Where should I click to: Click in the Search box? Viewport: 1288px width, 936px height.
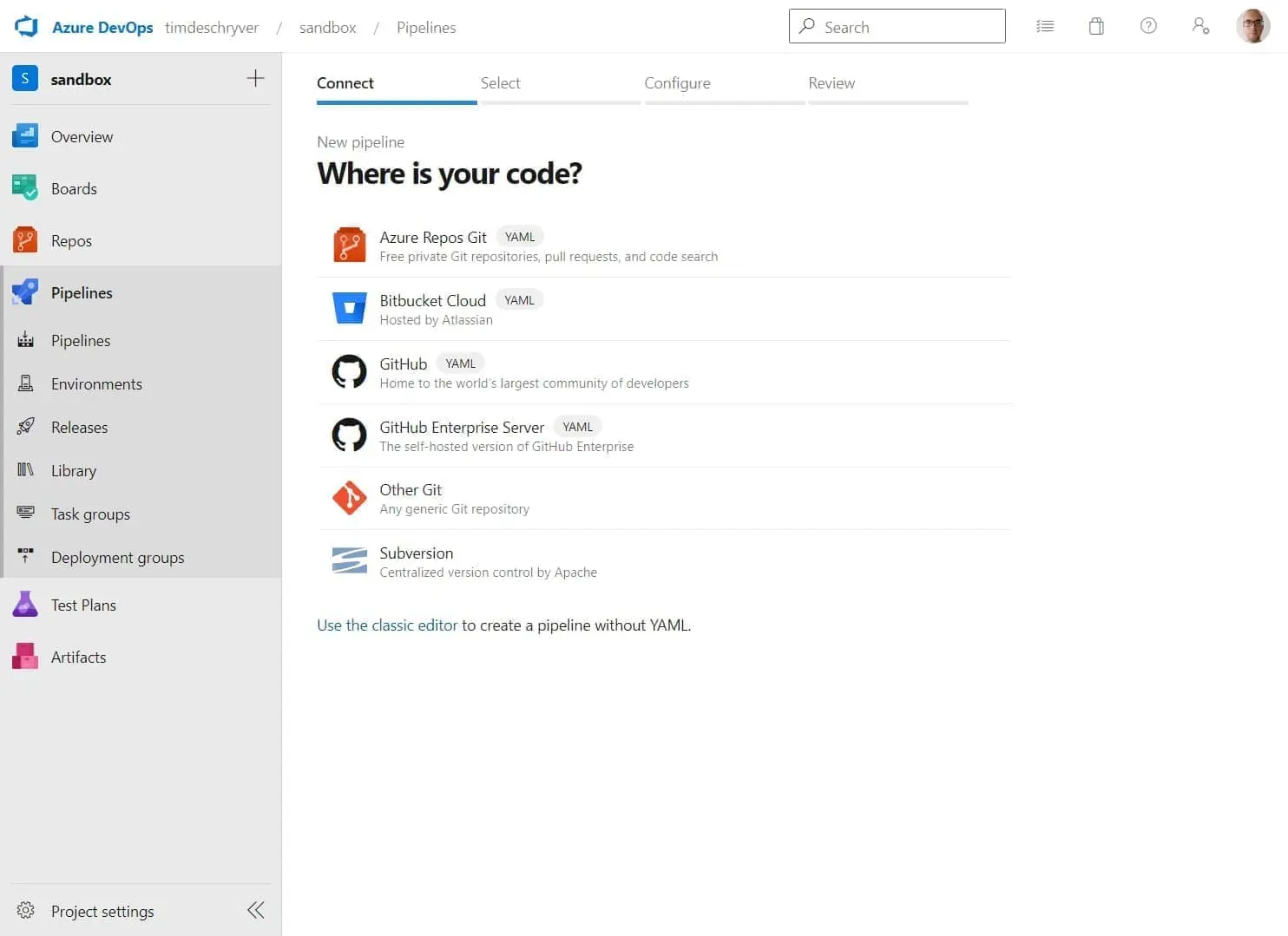(x=897, y=26)
